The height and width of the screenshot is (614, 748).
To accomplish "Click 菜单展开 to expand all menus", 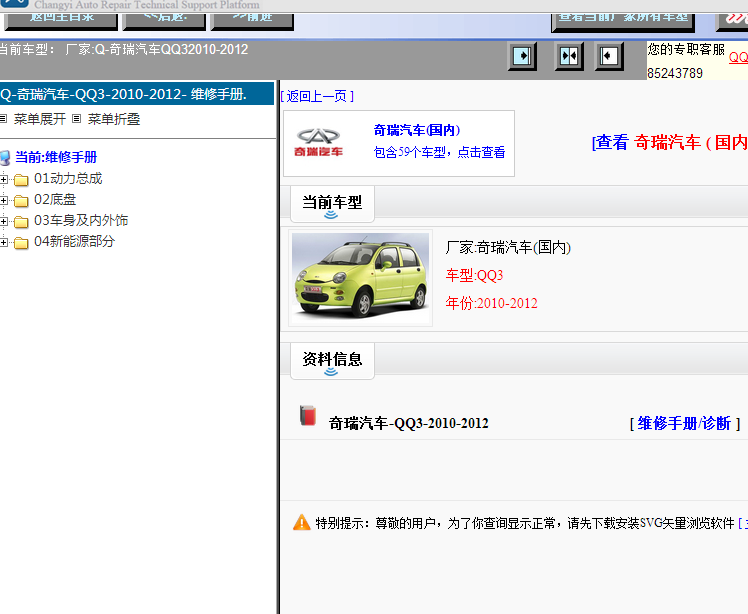I will [x=40, y=119].
